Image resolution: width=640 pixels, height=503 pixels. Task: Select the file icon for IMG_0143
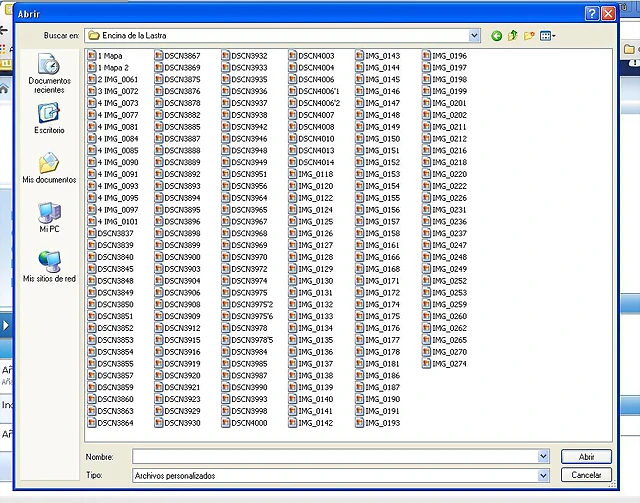360,56
